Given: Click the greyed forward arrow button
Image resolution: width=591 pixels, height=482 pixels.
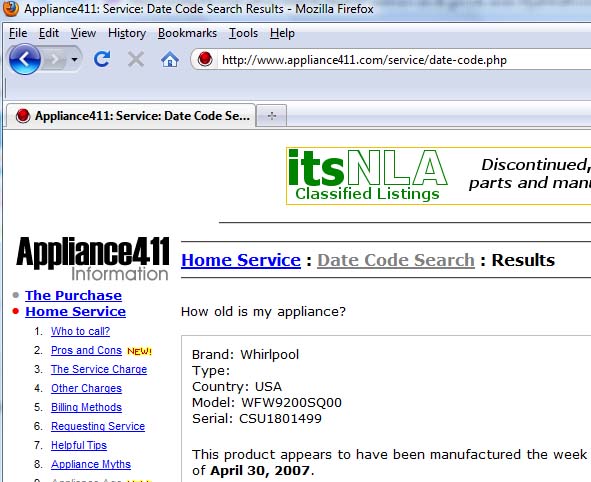Looking at the screenshot, I should (x=55, y=60).
